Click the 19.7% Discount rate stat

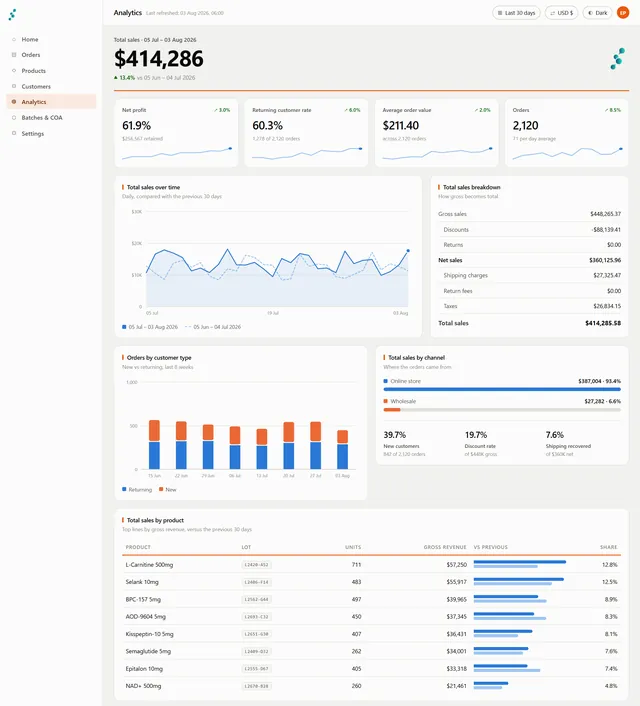coord(481,444)
